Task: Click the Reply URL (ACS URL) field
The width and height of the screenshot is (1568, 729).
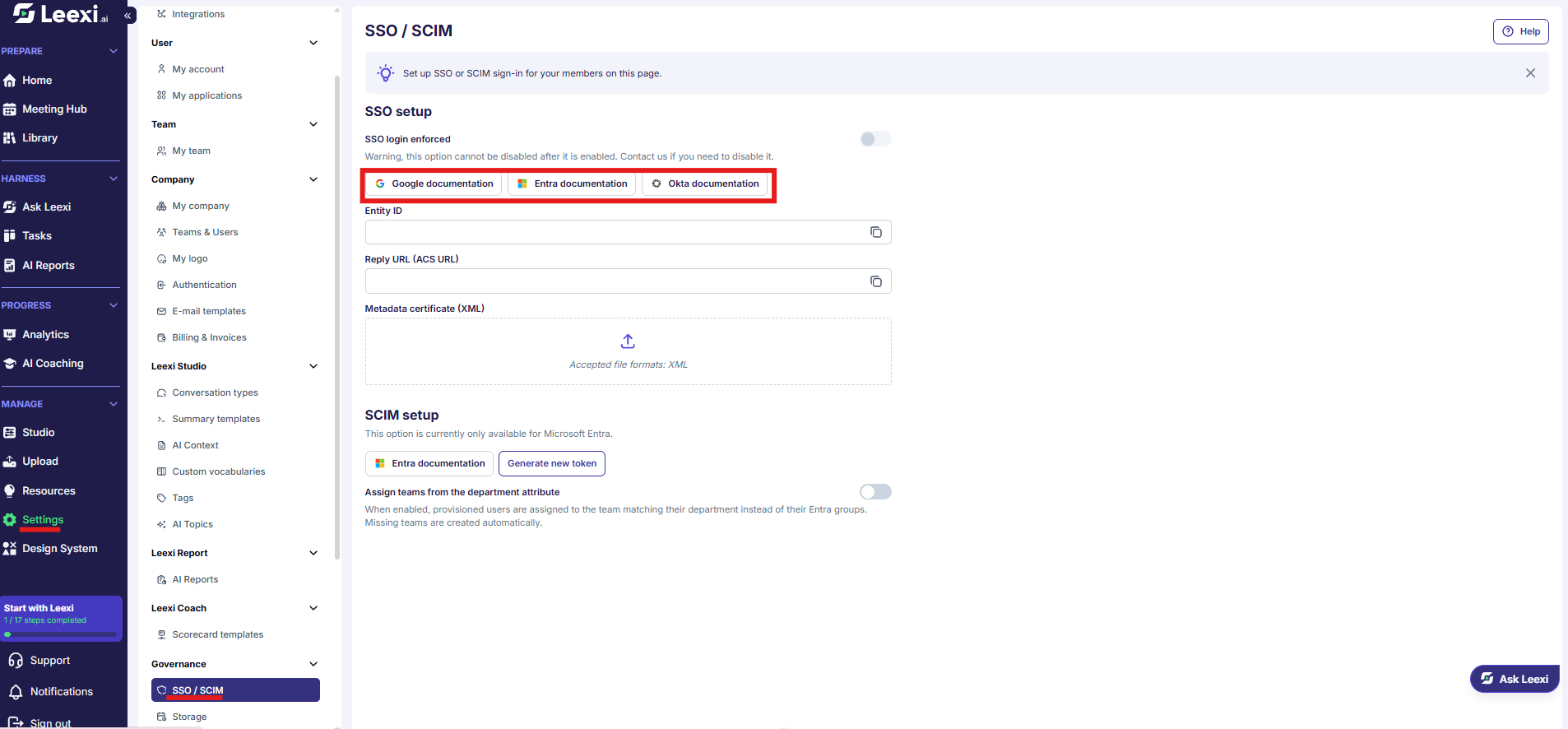Action: point(629,281)
